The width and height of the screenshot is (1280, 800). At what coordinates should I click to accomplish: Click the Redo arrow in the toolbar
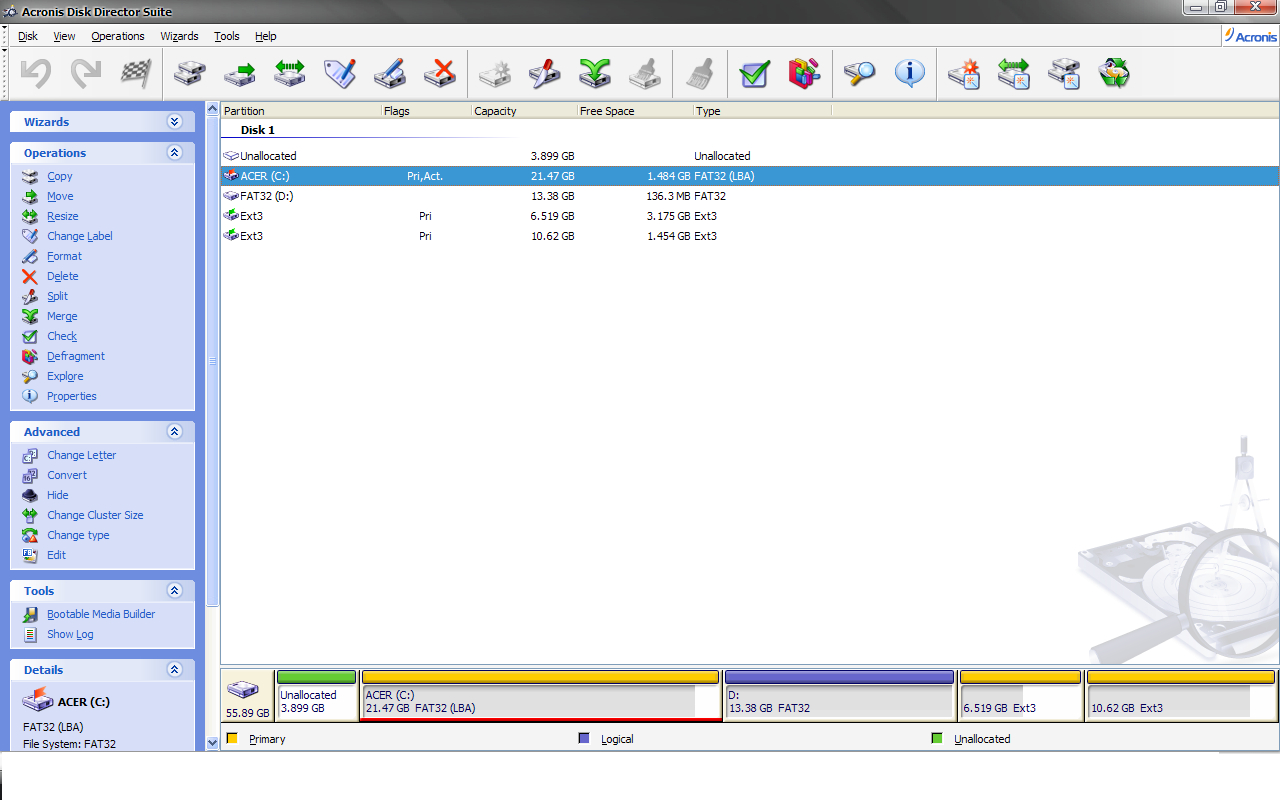[x=86, y=73]
